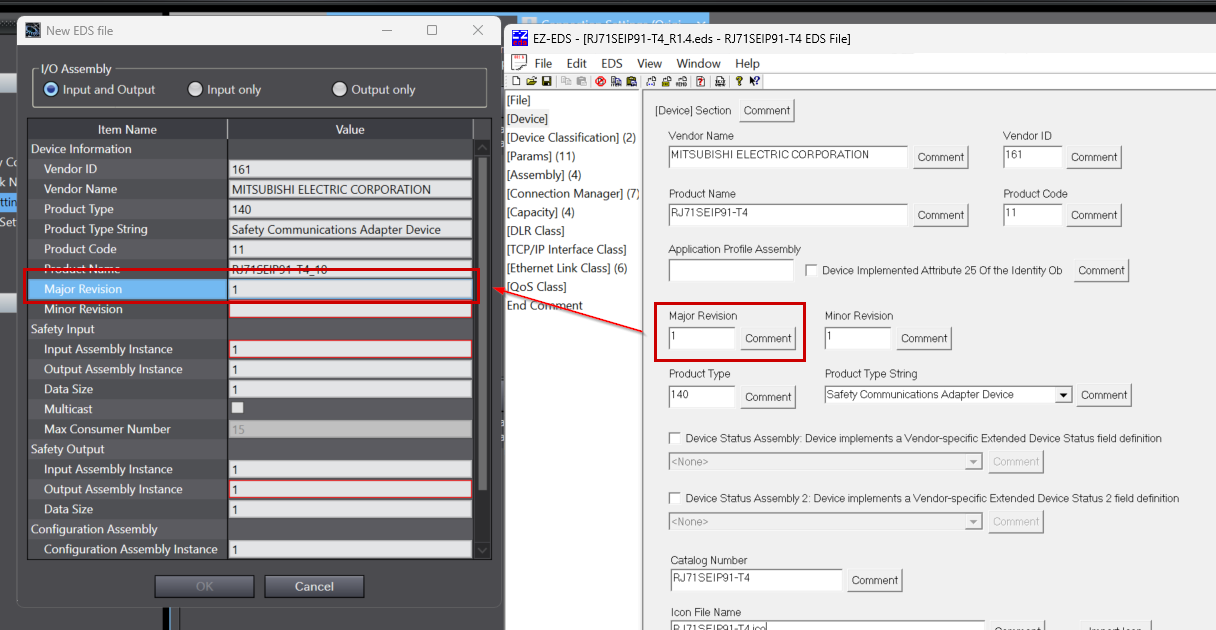
Task: Toggle the Multicast checkbox
Action: [x=237, y=408]
